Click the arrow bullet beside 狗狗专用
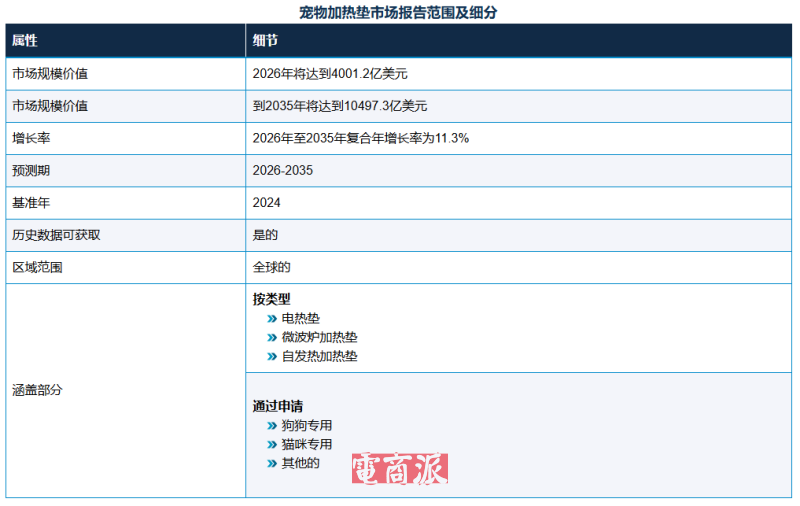800x506 pixels. pyautogui.click(x=272, y=425)
